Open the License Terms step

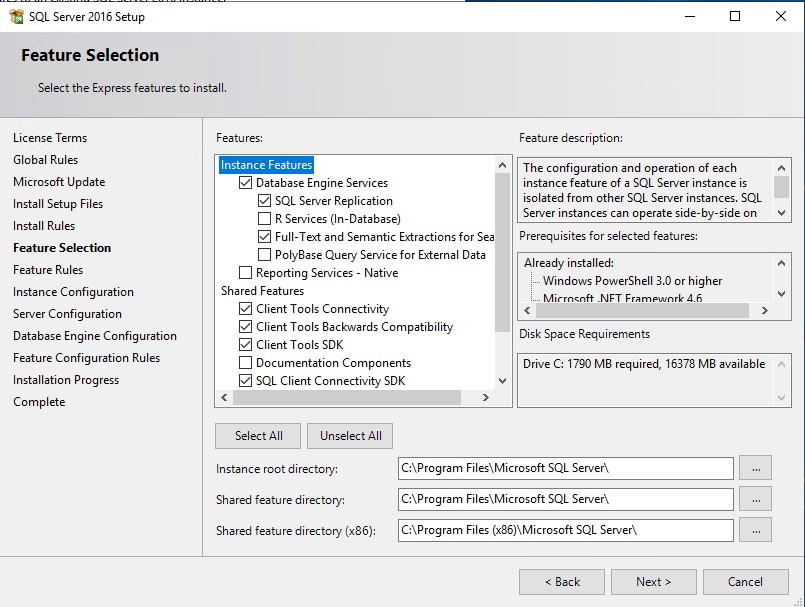click(50, 138)
